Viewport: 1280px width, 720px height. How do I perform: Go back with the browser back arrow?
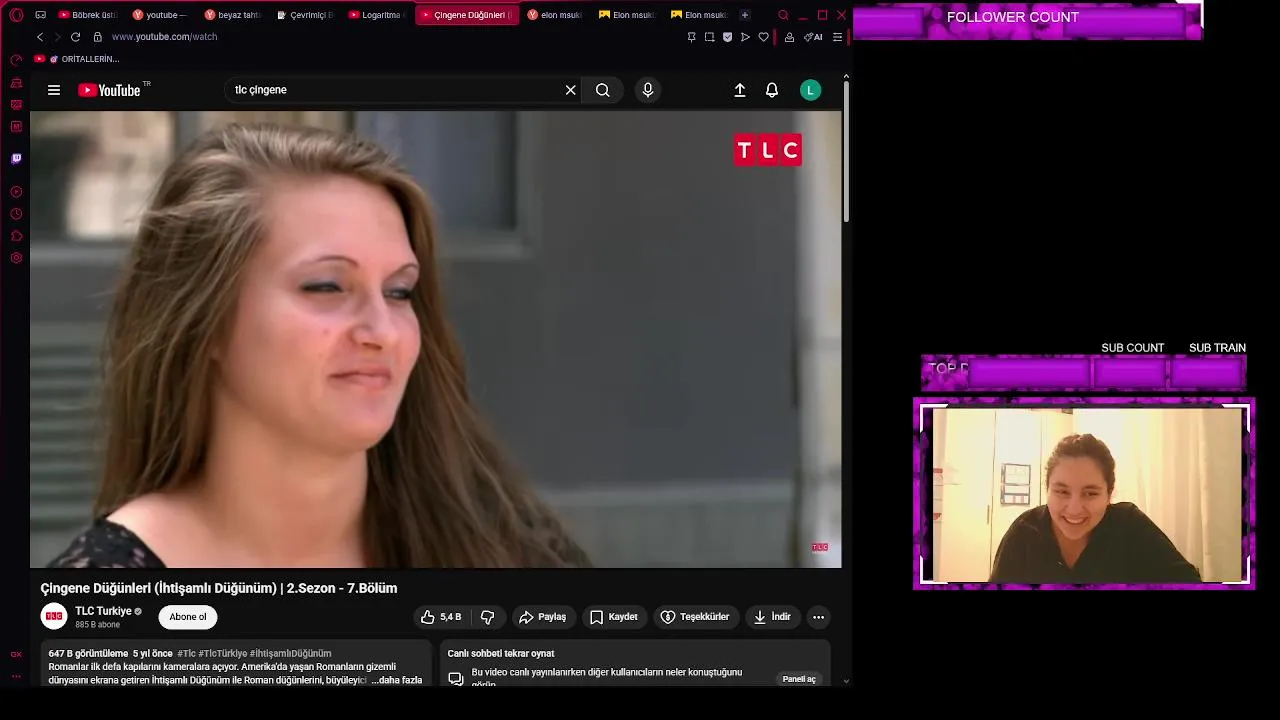click(x=40, y=37)
